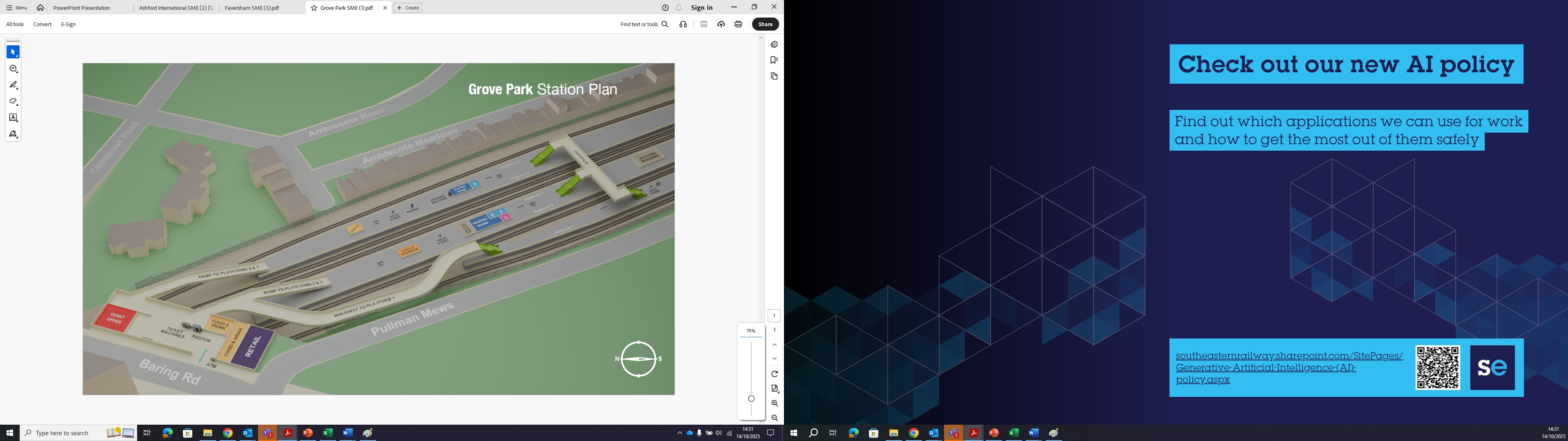Open the fill and sign tool
Image resolution: width=1568 pixels, height=441 pixels.
pos(13,134)
